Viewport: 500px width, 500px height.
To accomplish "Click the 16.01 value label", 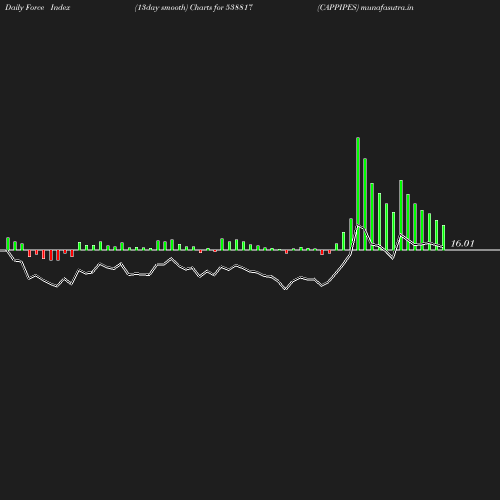I will pyautogui.click(x=462, y=244).
